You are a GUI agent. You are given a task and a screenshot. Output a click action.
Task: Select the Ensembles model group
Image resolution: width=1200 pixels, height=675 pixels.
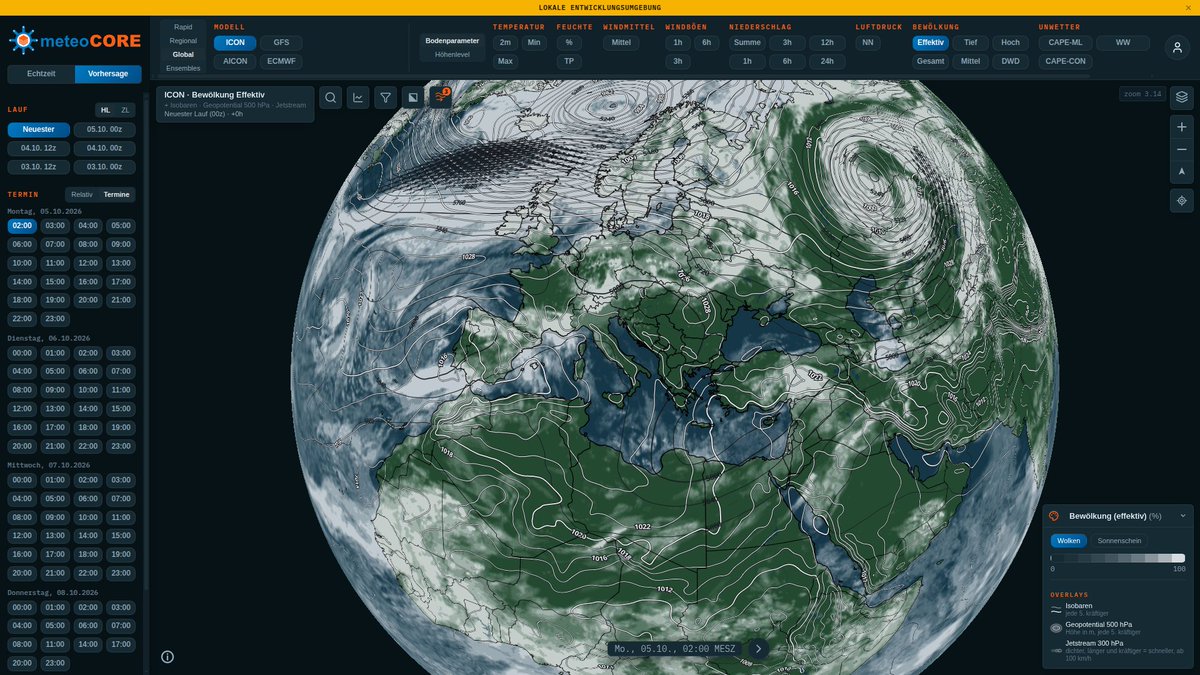click(183, 68)
